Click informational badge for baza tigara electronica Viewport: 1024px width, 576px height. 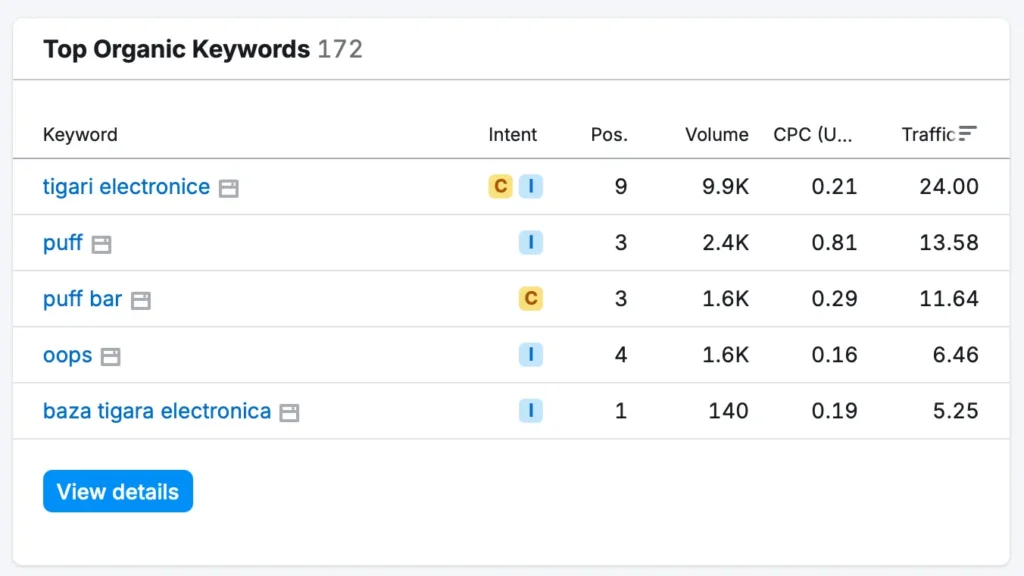tap(531, 411)
